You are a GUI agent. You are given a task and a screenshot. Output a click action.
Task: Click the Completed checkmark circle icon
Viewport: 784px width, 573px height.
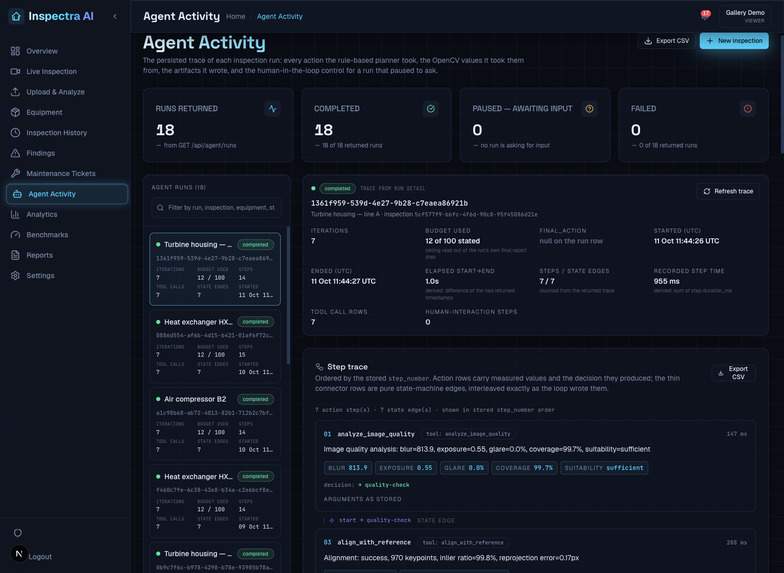pyautogui.click(x=430, y=108)
